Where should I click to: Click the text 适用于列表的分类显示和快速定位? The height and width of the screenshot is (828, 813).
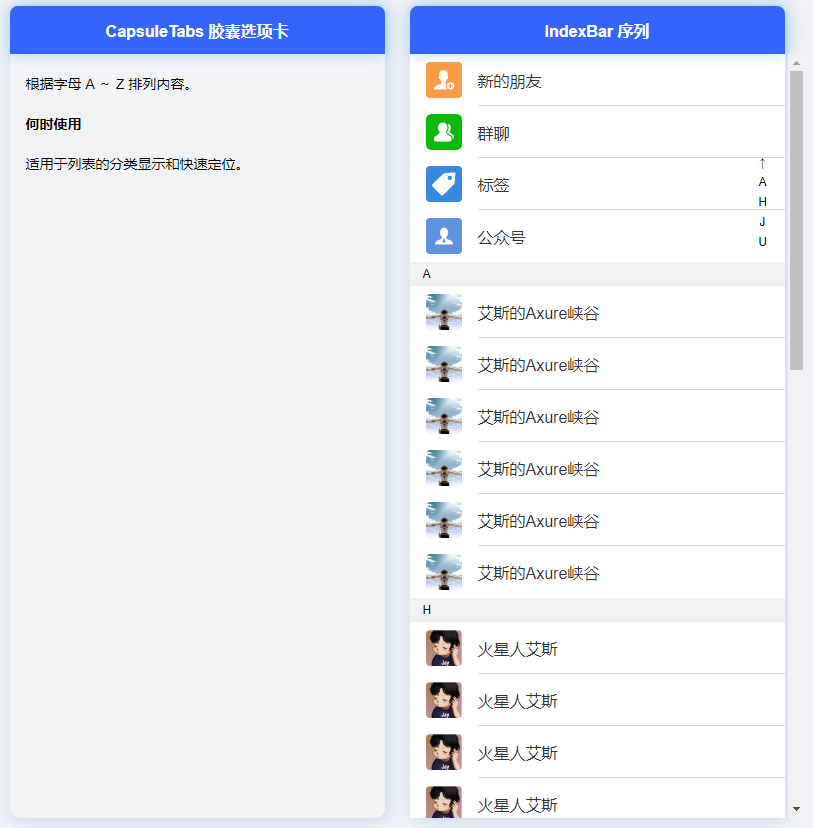[134, 164]
